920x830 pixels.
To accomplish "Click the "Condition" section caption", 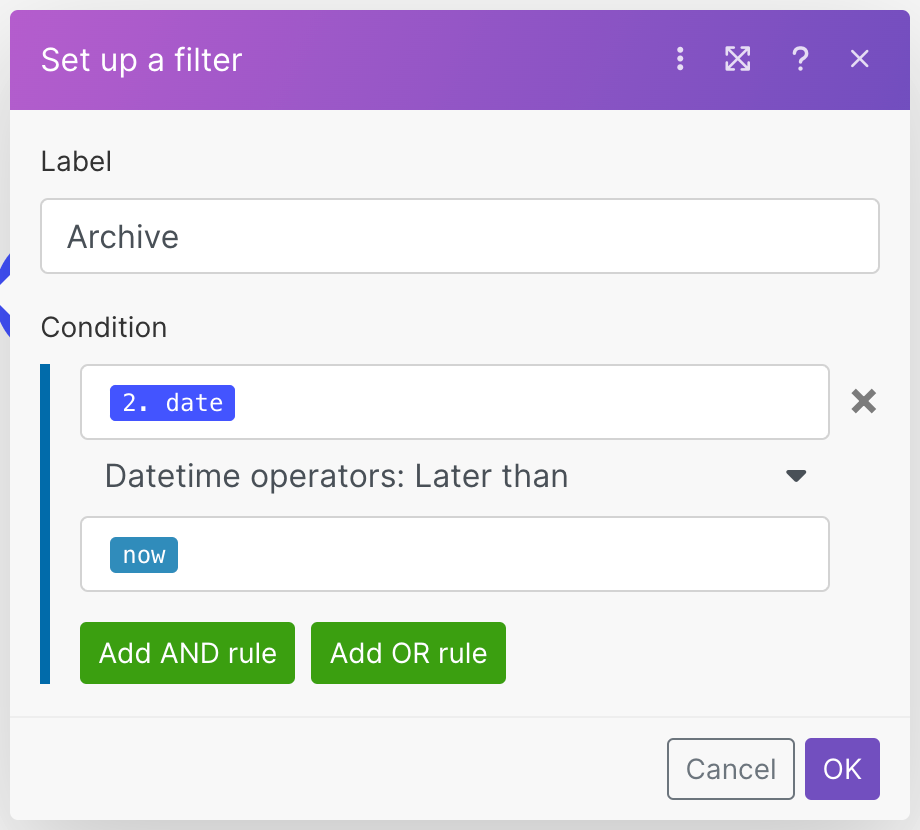I will (x=104, y=327).
